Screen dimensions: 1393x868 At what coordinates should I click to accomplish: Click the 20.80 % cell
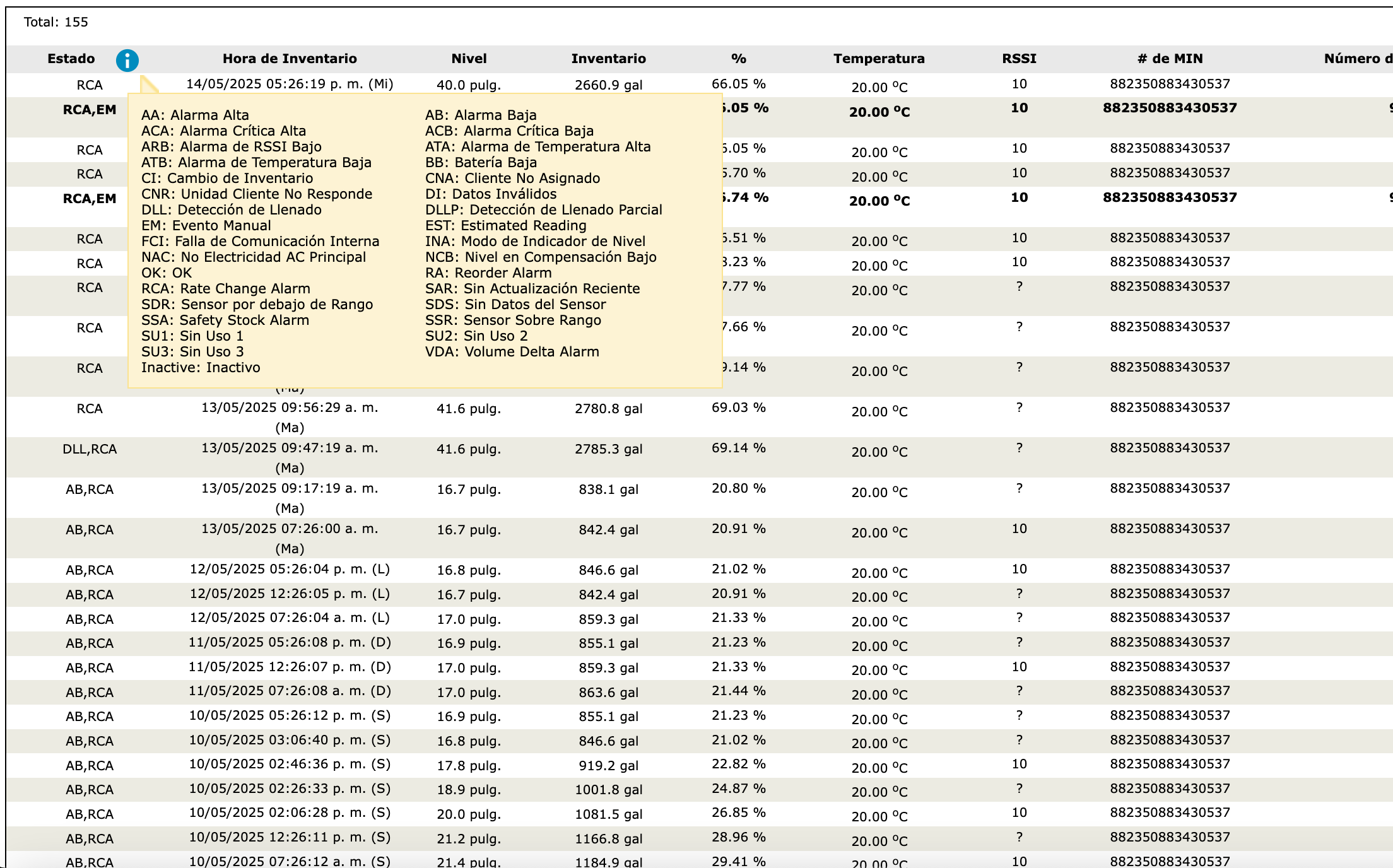pos(739,488)
